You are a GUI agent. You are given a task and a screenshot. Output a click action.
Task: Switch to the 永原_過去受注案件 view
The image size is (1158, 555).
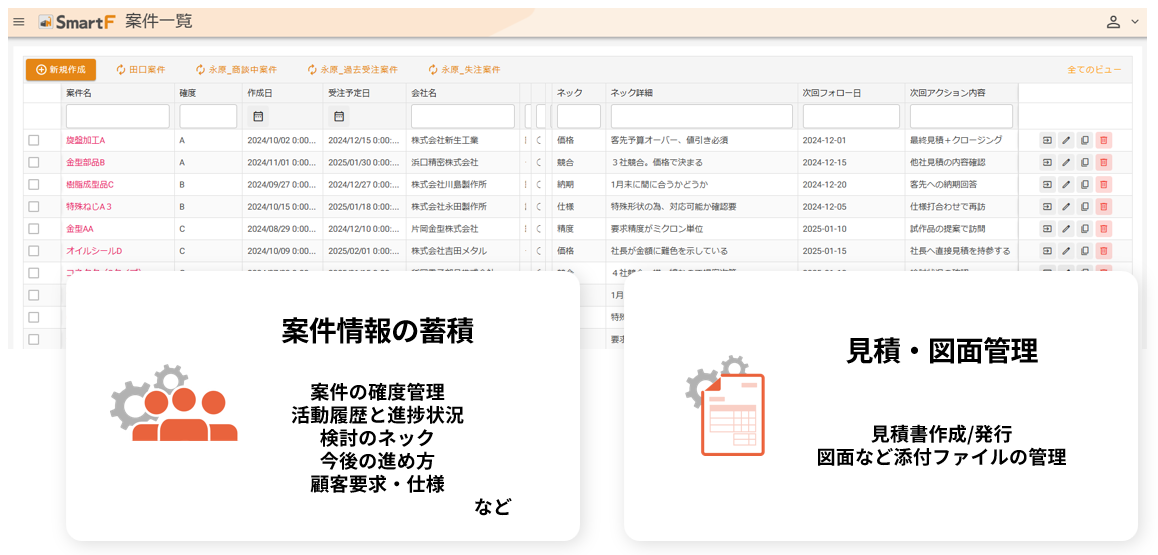[352, 69]
